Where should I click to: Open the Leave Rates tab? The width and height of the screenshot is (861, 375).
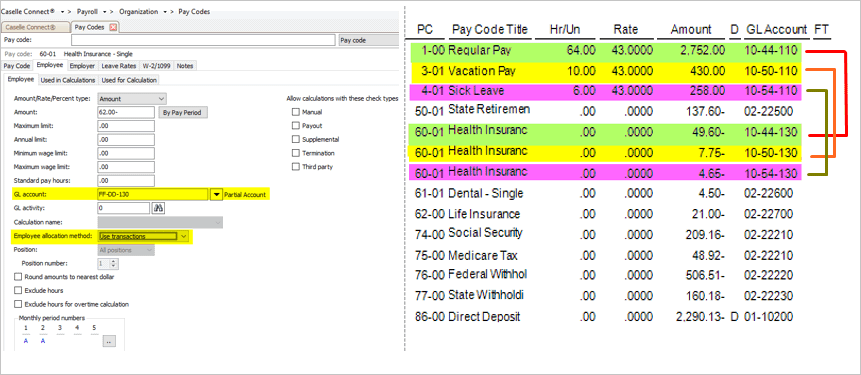click(x=119, y=66)
